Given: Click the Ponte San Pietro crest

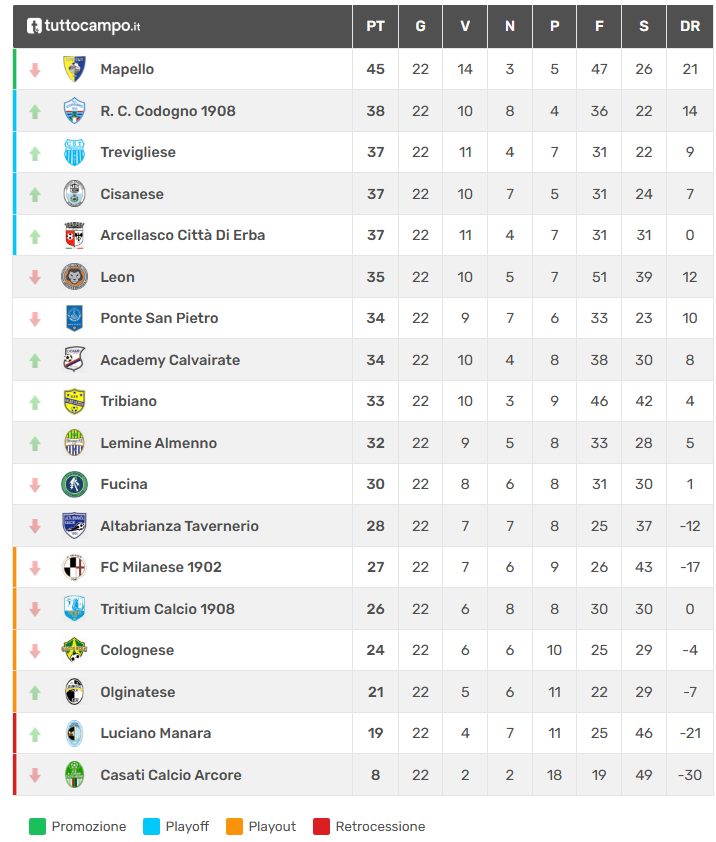Looking at the screenshot, I should 74,318.
